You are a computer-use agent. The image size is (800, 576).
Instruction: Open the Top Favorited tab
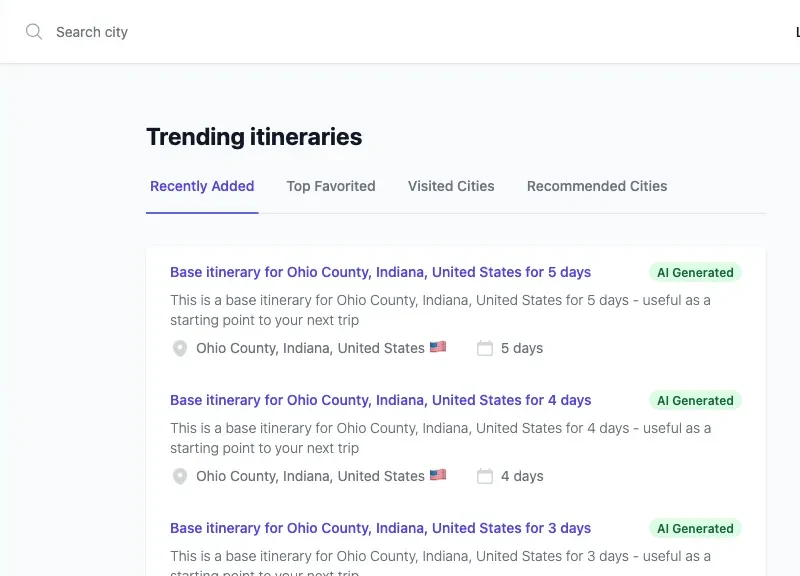point(331,186)
